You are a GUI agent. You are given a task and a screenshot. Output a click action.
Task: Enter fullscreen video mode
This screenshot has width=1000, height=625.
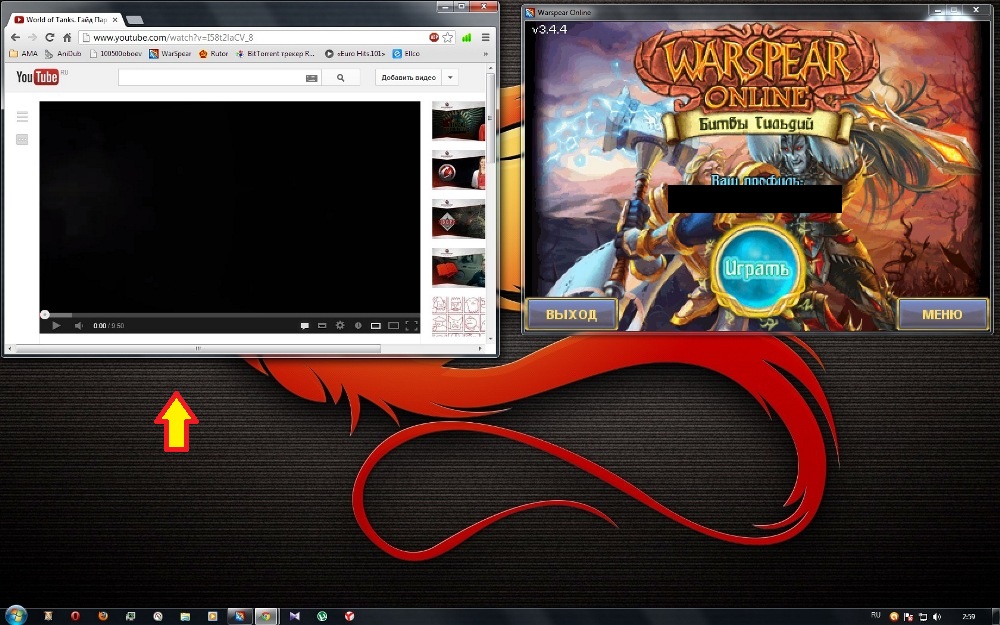click(x=411, y=325)
